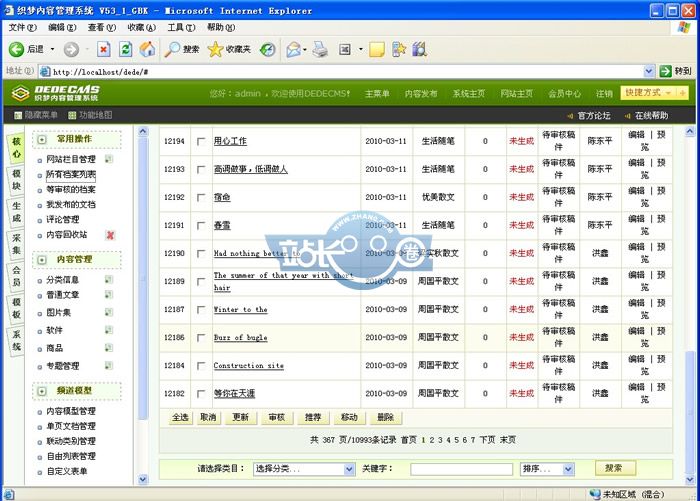The height and width of the screenshot is (501, 700).
Task: Click the add icon beside 图片集
Action: click(x=109, y=312)
